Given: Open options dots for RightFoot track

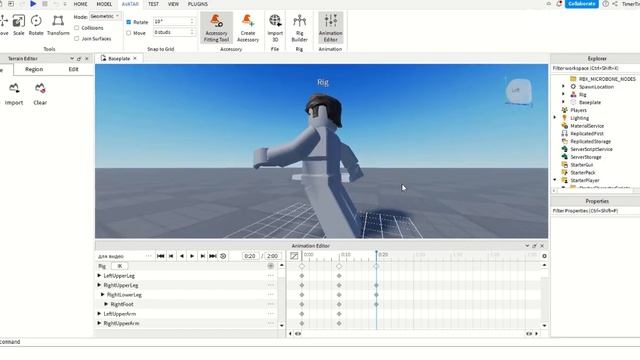Looking at the screenshot, I should (271, 304).
